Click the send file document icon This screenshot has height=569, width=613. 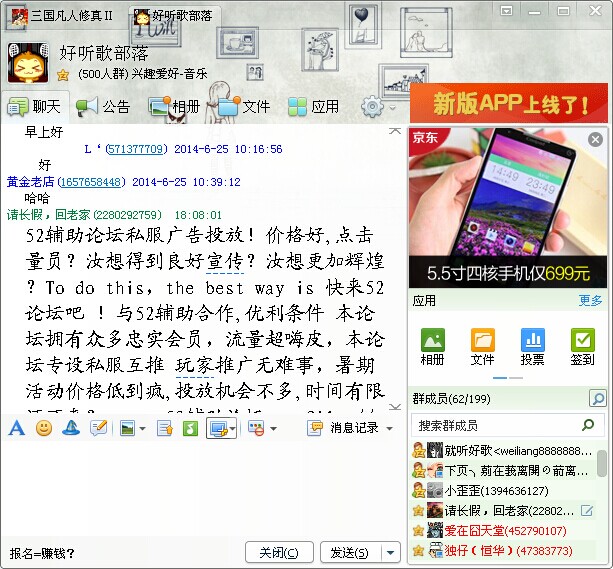(165, 429)
